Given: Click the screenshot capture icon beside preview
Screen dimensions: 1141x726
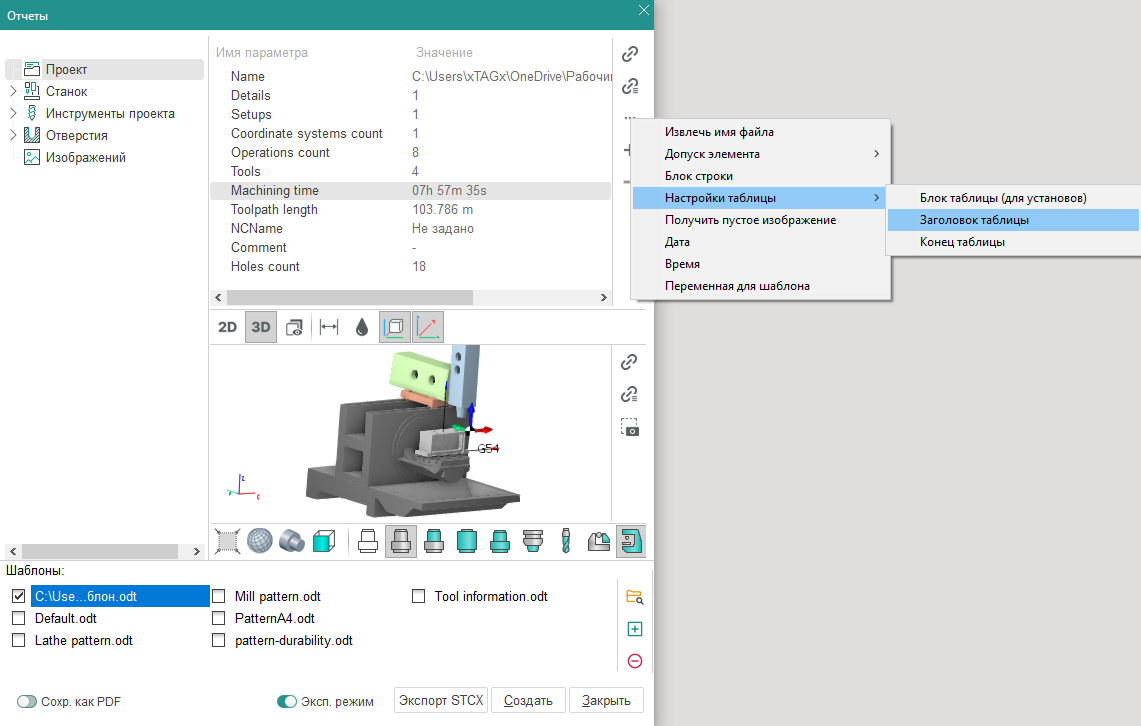Looking at the screenshot, I should click(630, 427).
